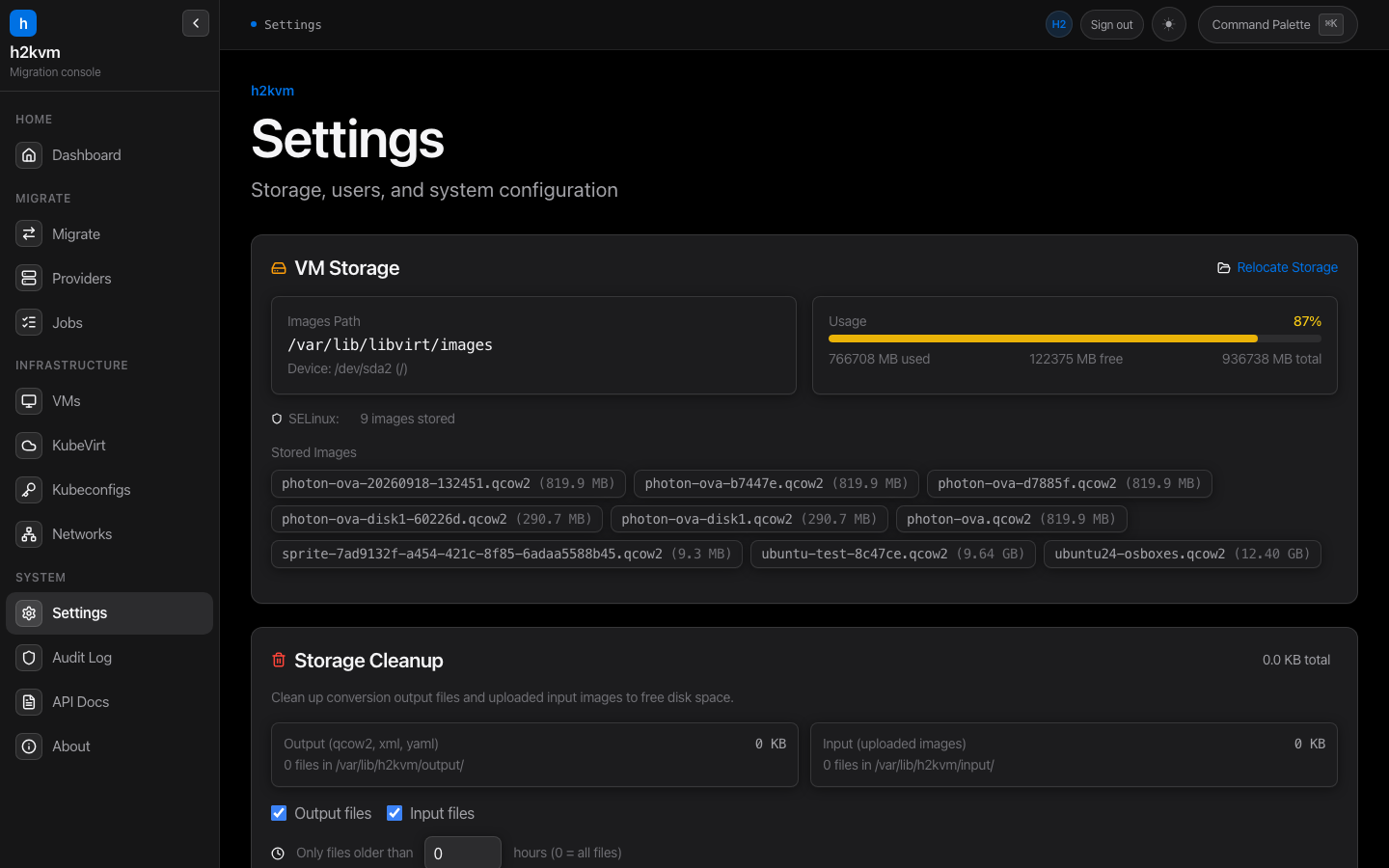The width and height of the screenshot is (1389, 868).
Task: Click the photon-ova-d7885f.qcow2 image chip
Action: (x=1070, y=484)
